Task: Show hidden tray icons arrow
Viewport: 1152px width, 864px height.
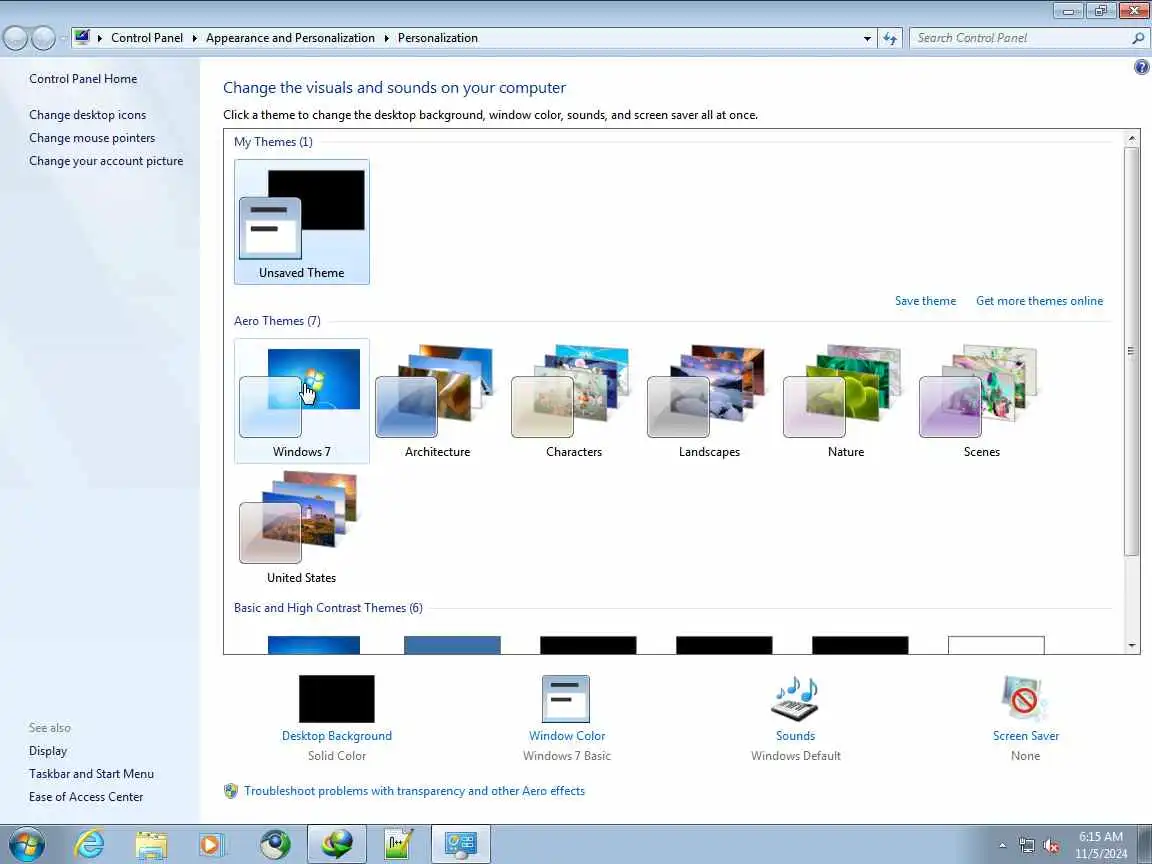Action: click(1002, 846)
